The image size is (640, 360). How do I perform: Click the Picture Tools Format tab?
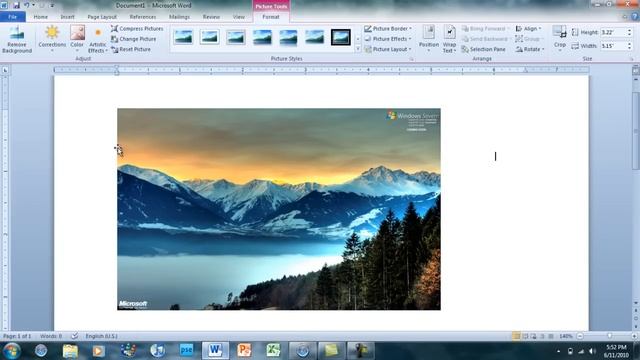click(x=271, y=17)
